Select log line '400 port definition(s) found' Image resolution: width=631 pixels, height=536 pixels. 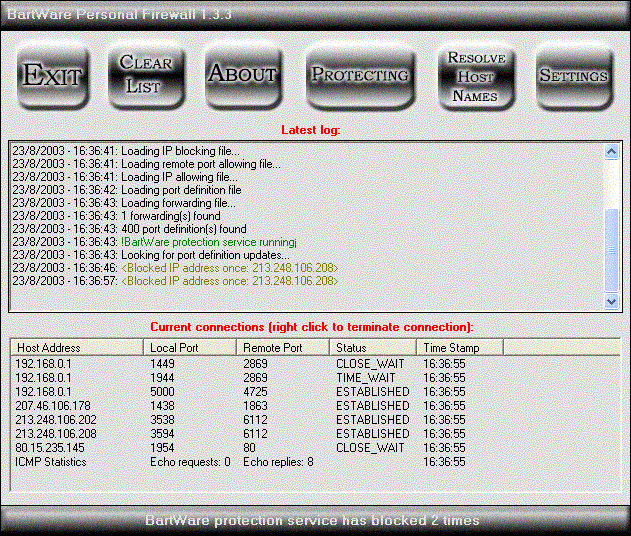pyautogui.click(x=129, y=229)
